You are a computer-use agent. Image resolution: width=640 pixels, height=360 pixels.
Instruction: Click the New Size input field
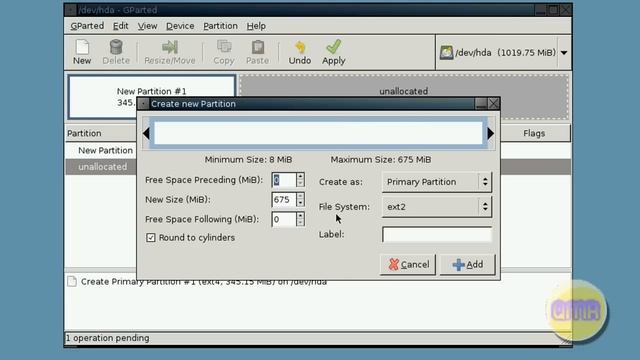[x=284, y=200]
